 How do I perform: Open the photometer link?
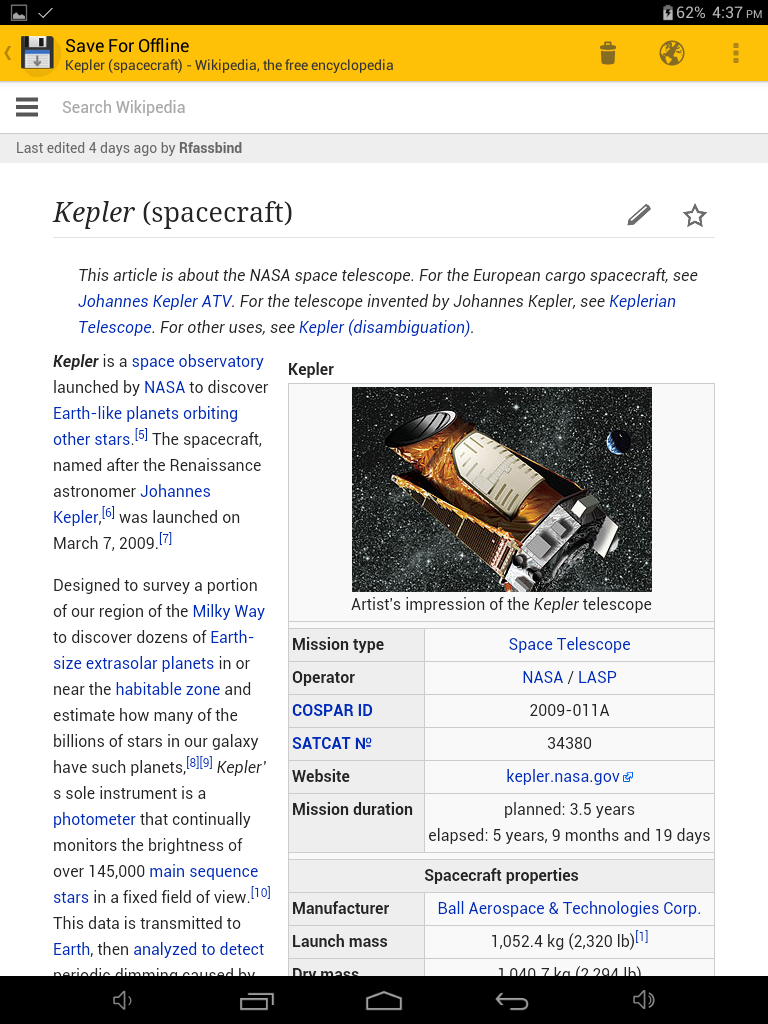pos(94,819)
